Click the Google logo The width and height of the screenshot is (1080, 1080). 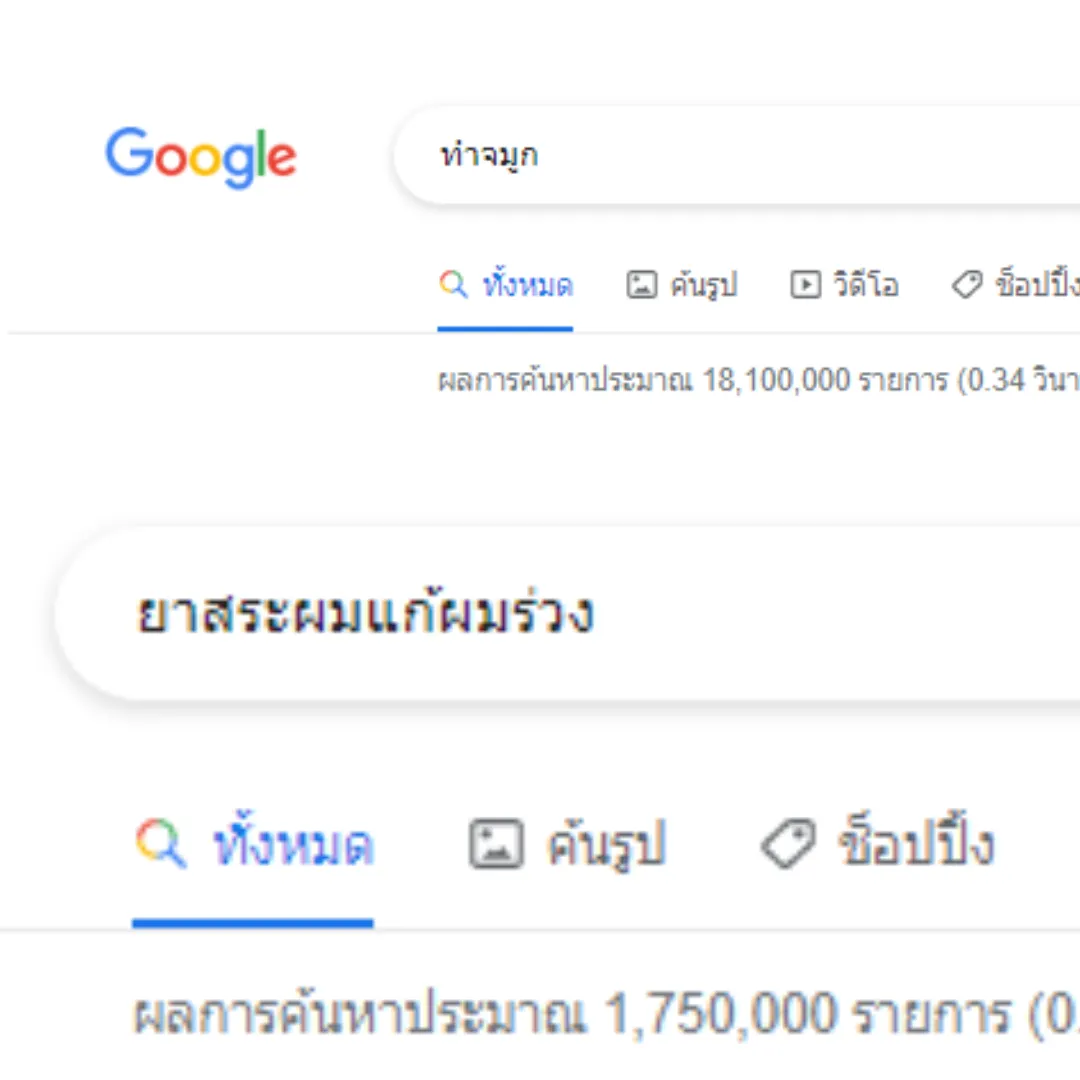(x=200, y=157)
